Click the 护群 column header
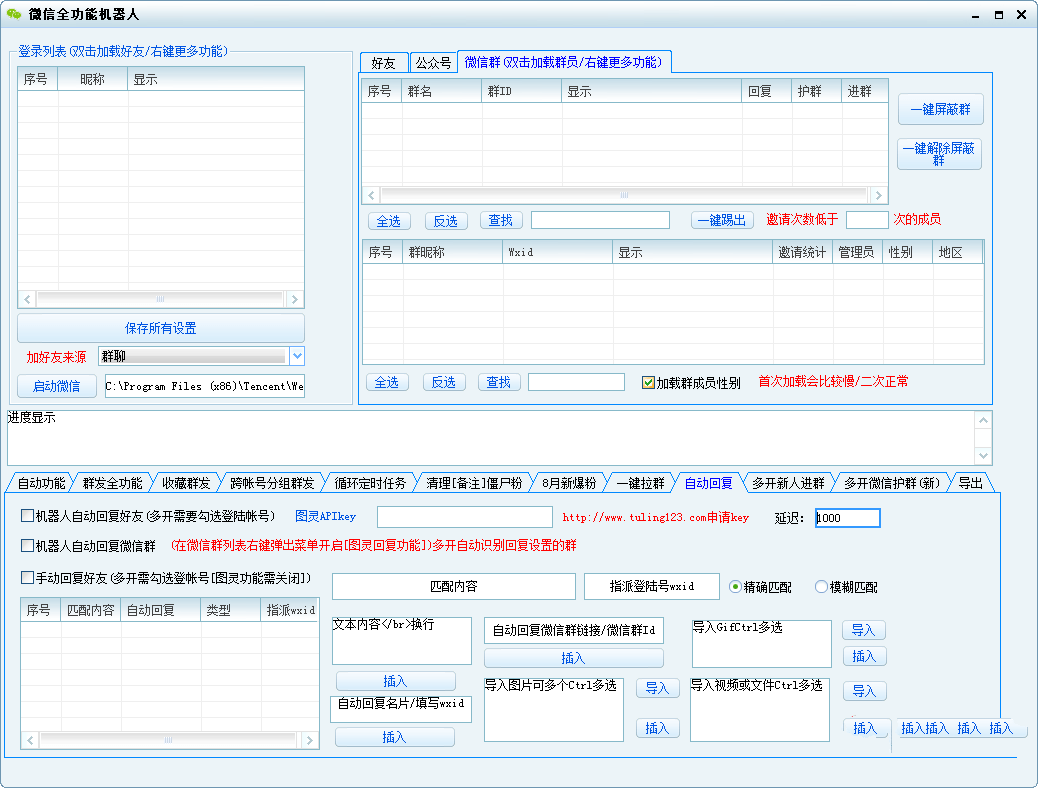1038x788 pixels. tap(816, 91)
